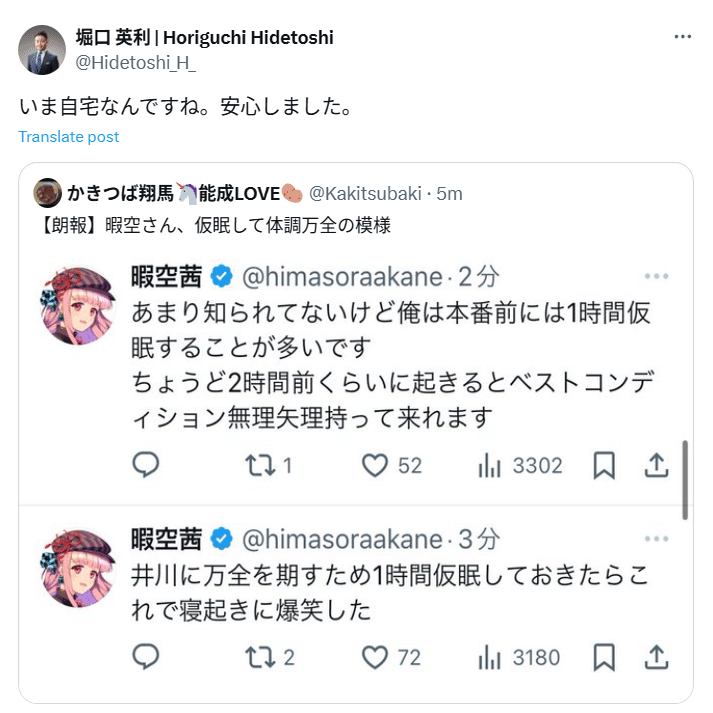Like the tweet with 52 likes

pos(375,465)
